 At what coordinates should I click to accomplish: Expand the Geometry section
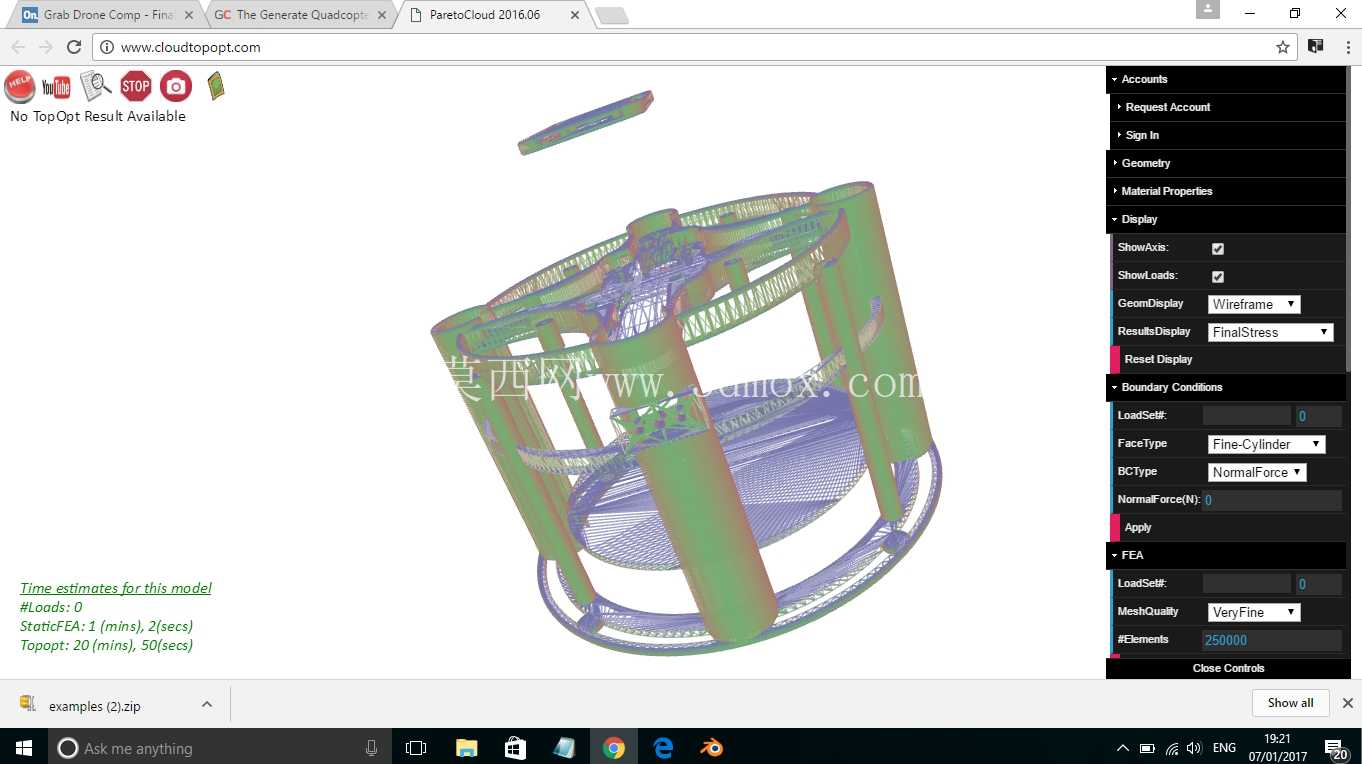[x=1228, y=163]
